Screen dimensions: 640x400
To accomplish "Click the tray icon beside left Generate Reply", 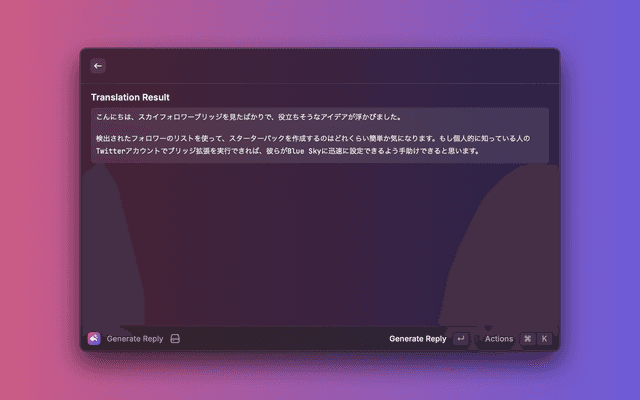I will (x=175, y=339).
